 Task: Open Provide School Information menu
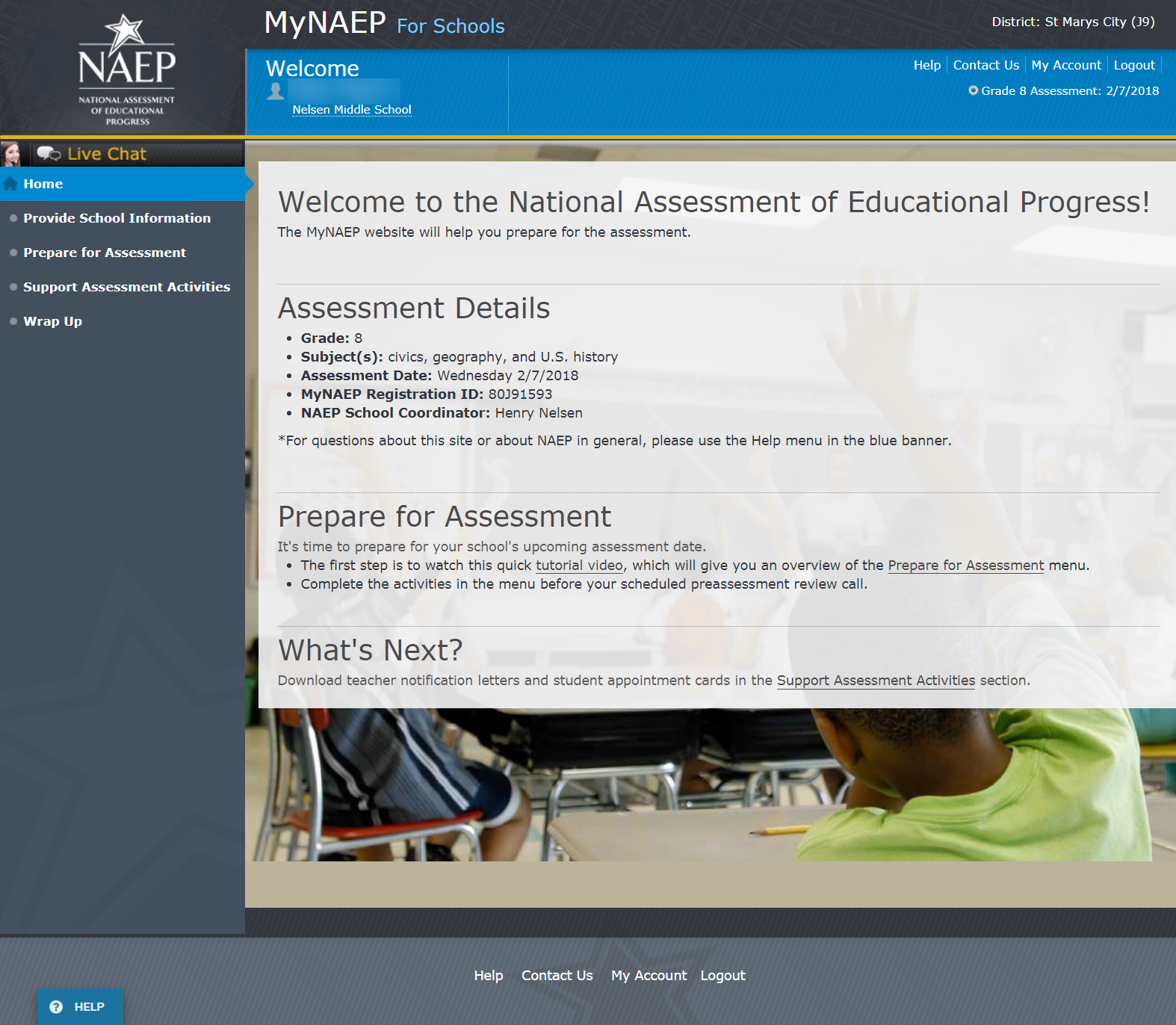[x=117, y=218]
